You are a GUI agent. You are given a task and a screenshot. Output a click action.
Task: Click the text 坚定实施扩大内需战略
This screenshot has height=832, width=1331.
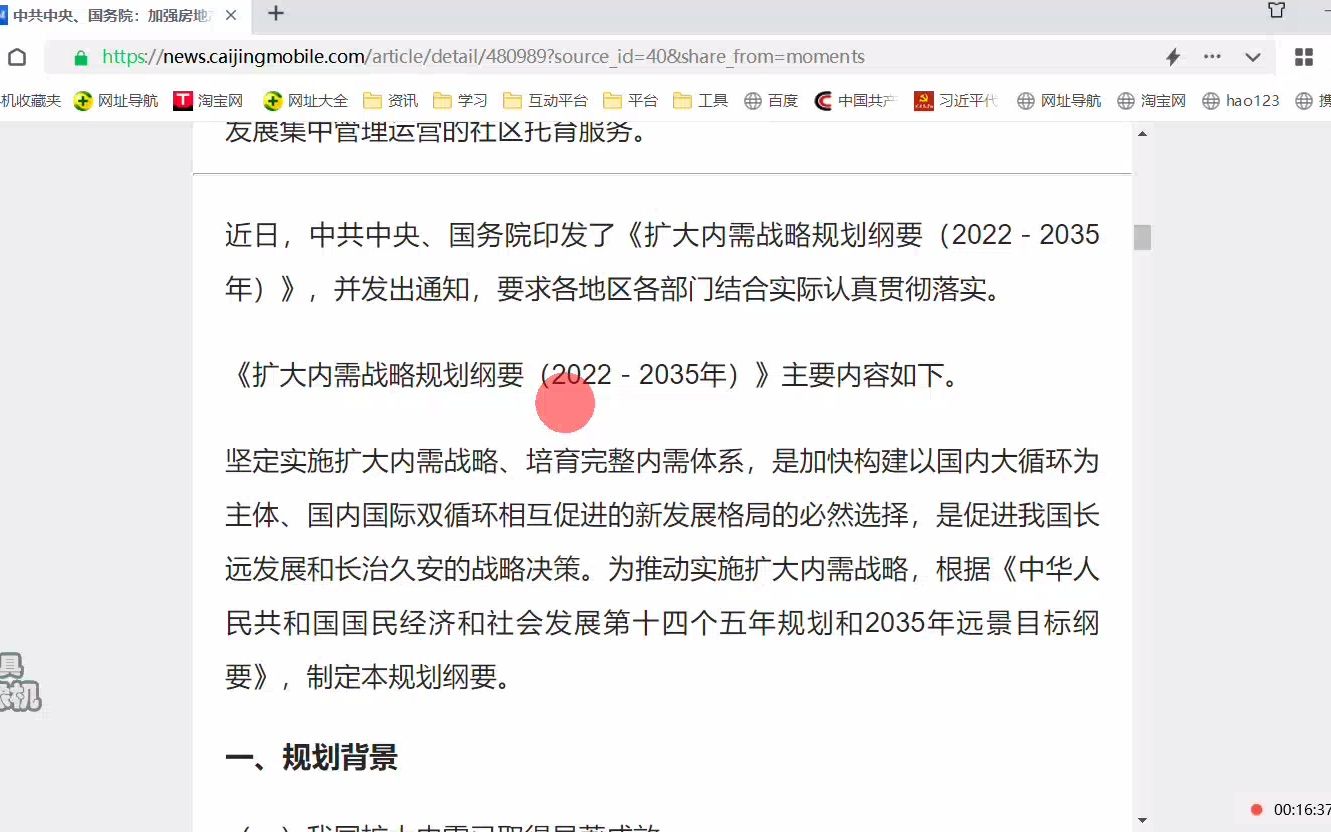coord(362,461)
